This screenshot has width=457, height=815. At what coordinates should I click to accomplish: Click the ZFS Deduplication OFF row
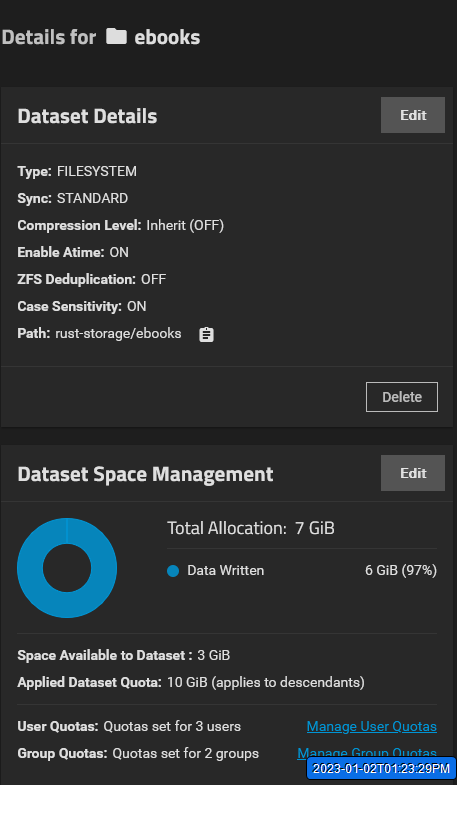coord(92,279)
